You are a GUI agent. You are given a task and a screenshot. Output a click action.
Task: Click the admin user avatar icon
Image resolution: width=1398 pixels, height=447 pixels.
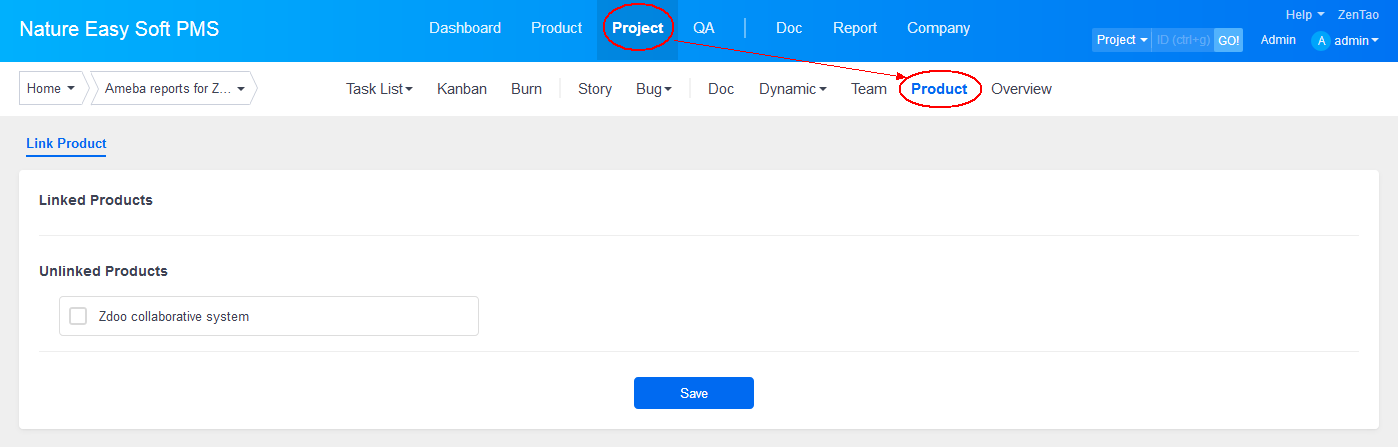[x=1321, y=41]
